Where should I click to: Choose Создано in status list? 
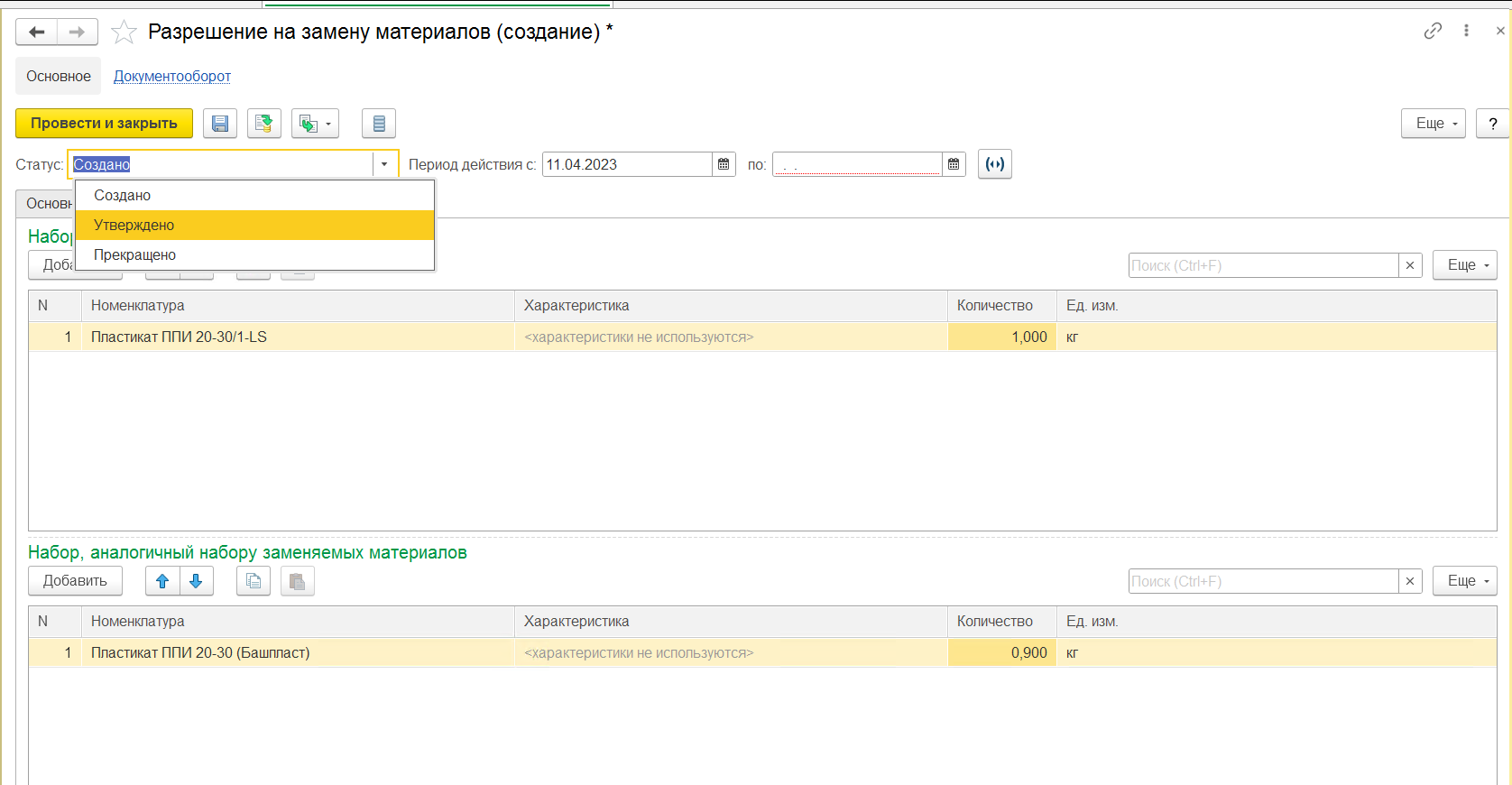pyautogui.click(x=255, y=196)
